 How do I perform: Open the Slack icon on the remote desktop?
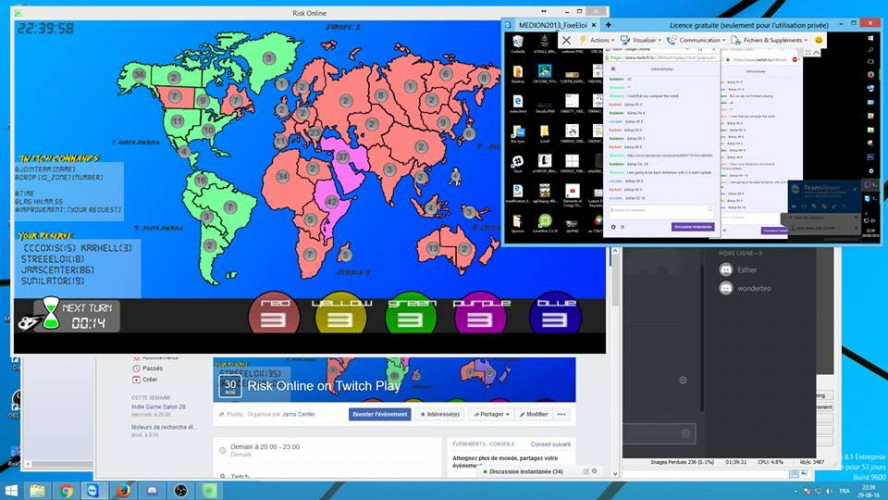[x=518, y=164]
